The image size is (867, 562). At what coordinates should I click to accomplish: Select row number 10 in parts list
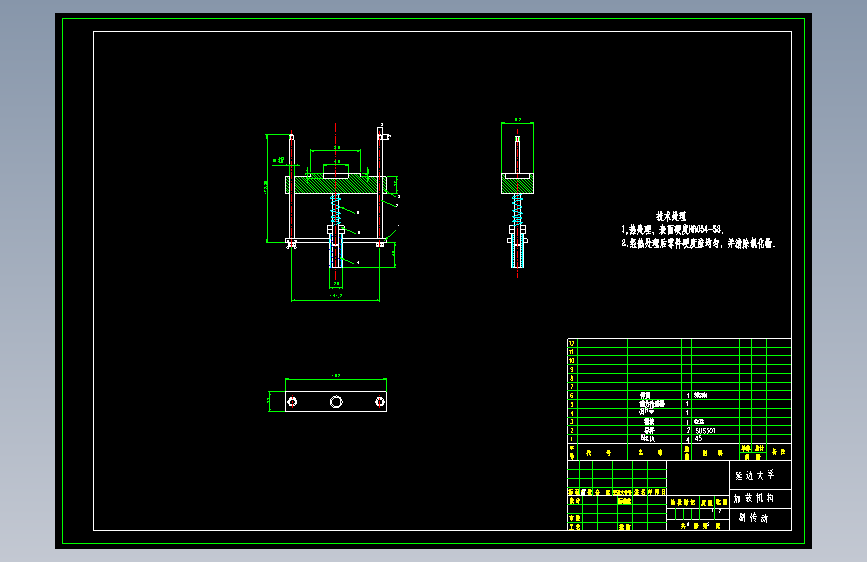572,360
